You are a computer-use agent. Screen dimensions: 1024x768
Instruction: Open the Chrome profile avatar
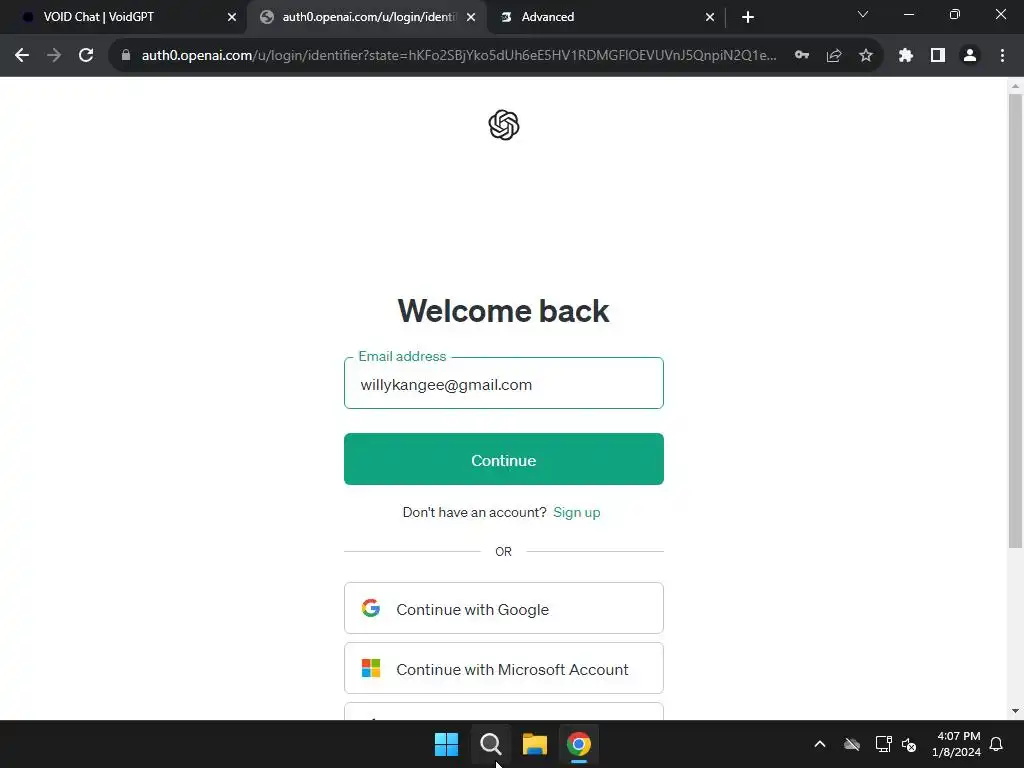click(970, 56)
